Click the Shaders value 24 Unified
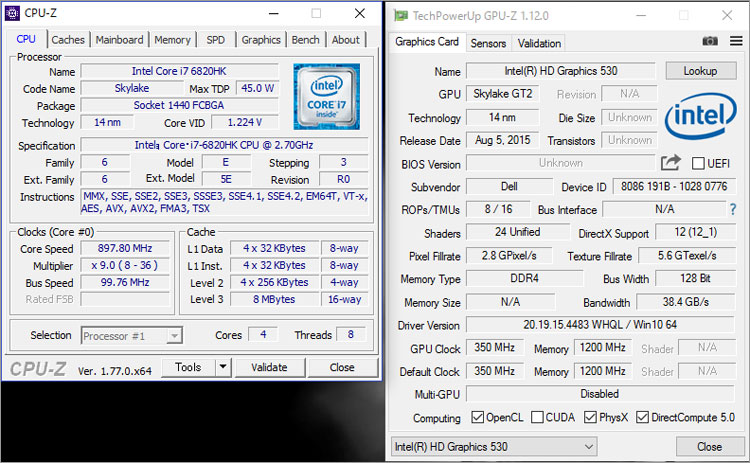Screen dimensions: 750x463 click(x=518, y=232)
